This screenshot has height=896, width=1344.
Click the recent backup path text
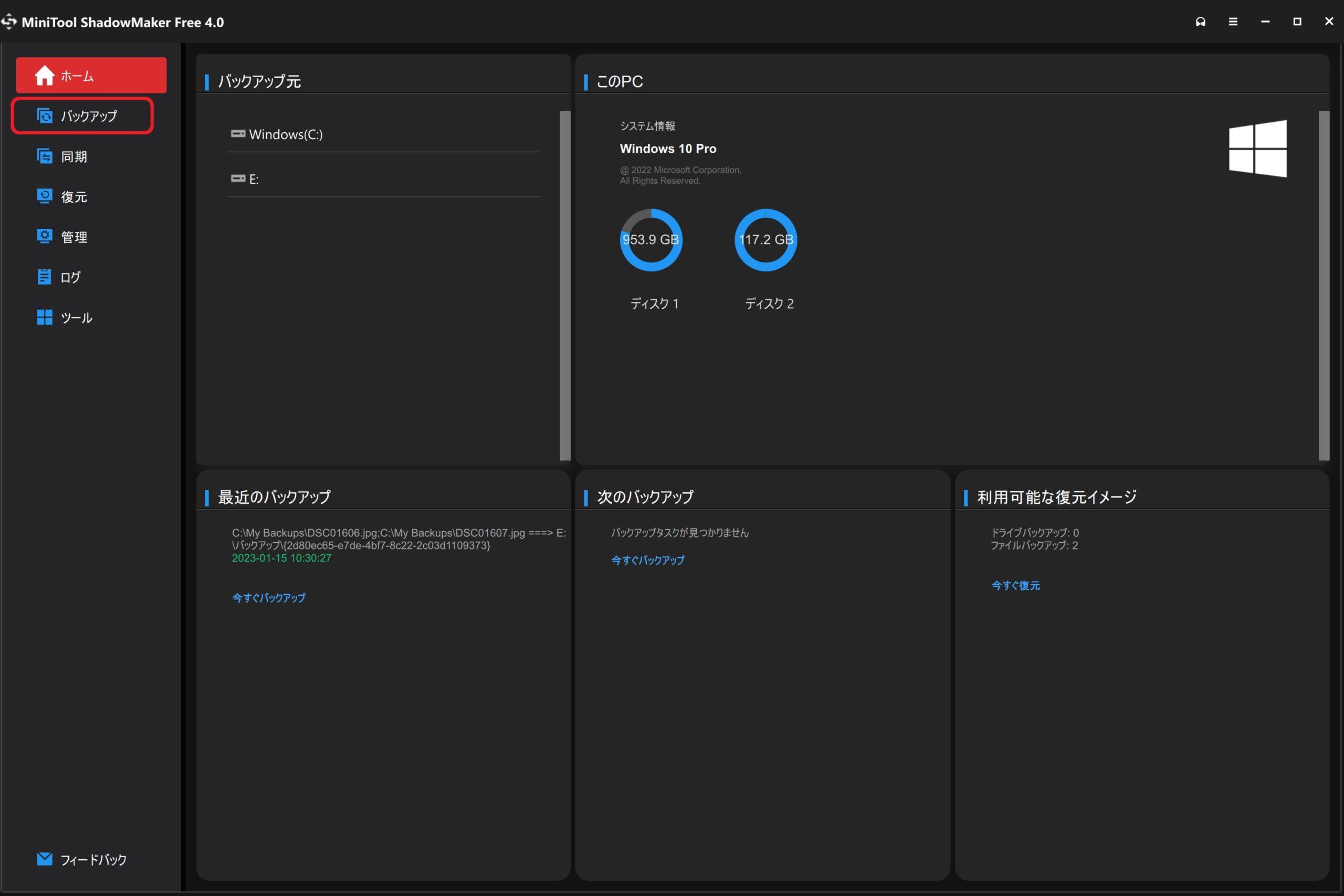[399, 539]
